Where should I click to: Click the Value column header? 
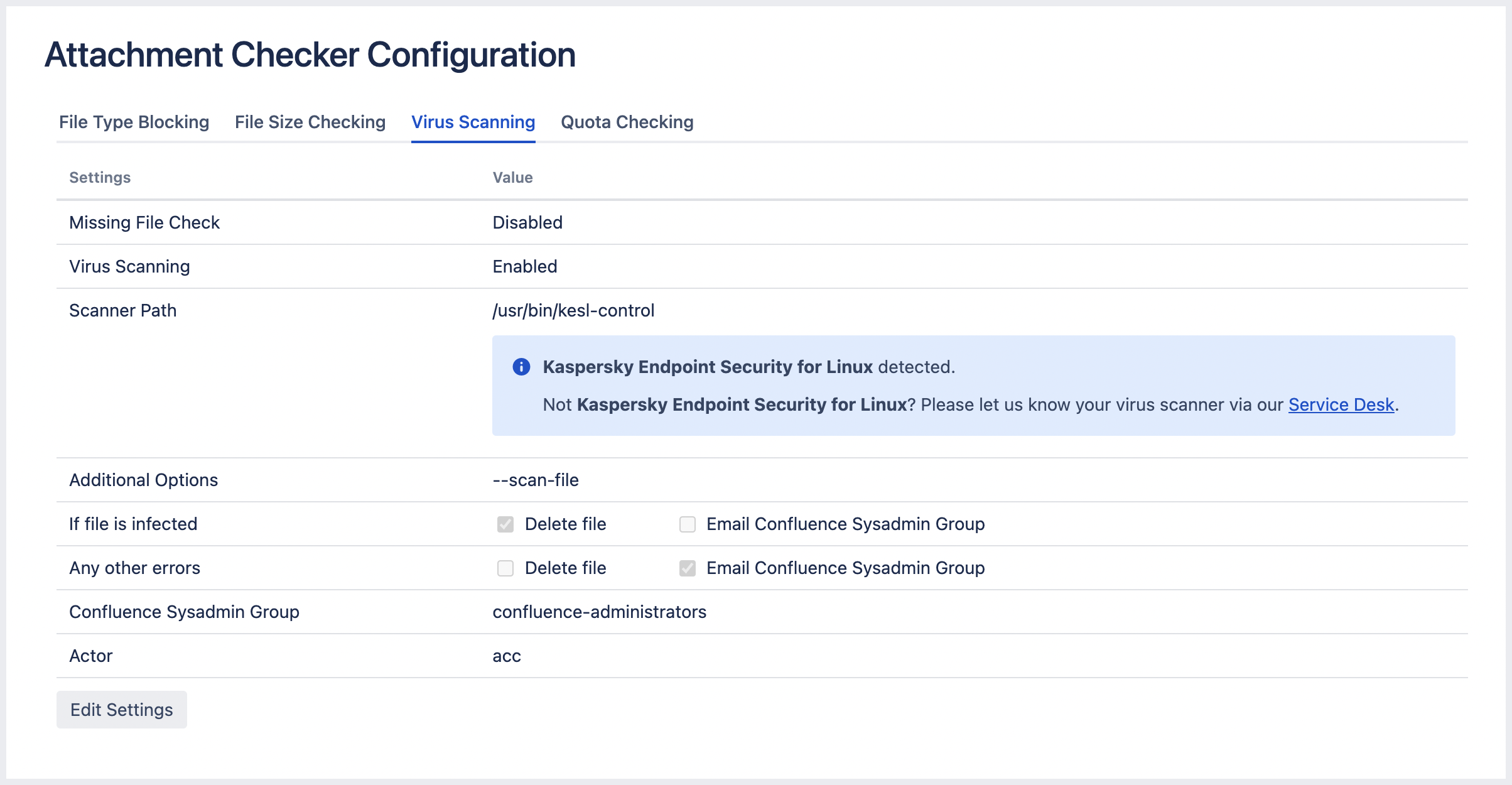[x=512, y=178]
